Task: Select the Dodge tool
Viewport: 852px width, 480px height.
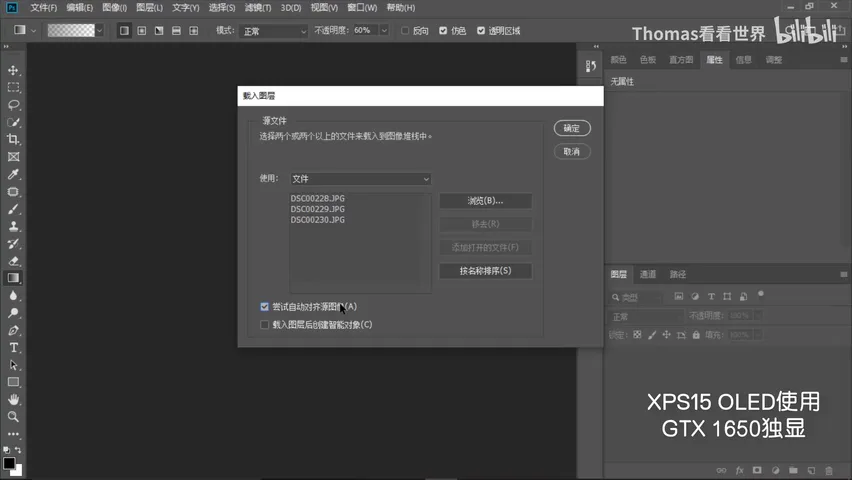Action: [x=14, y=313]
